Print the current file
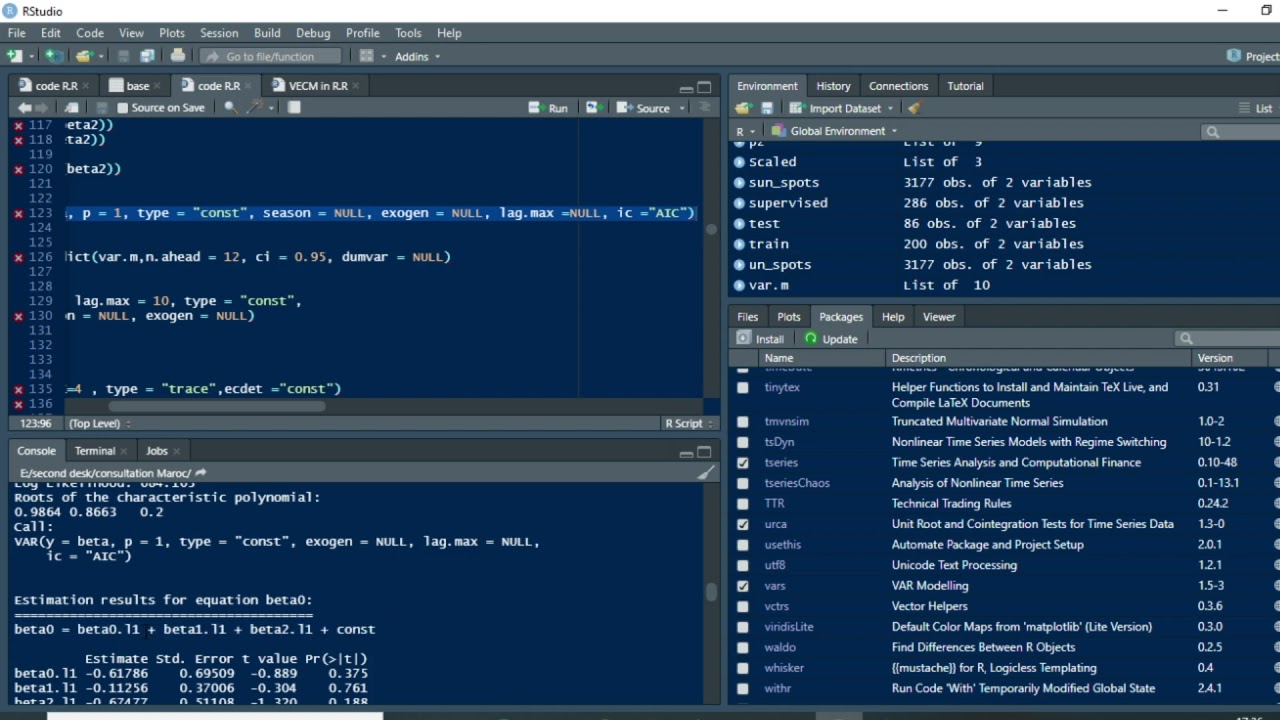 coord(178,56)
